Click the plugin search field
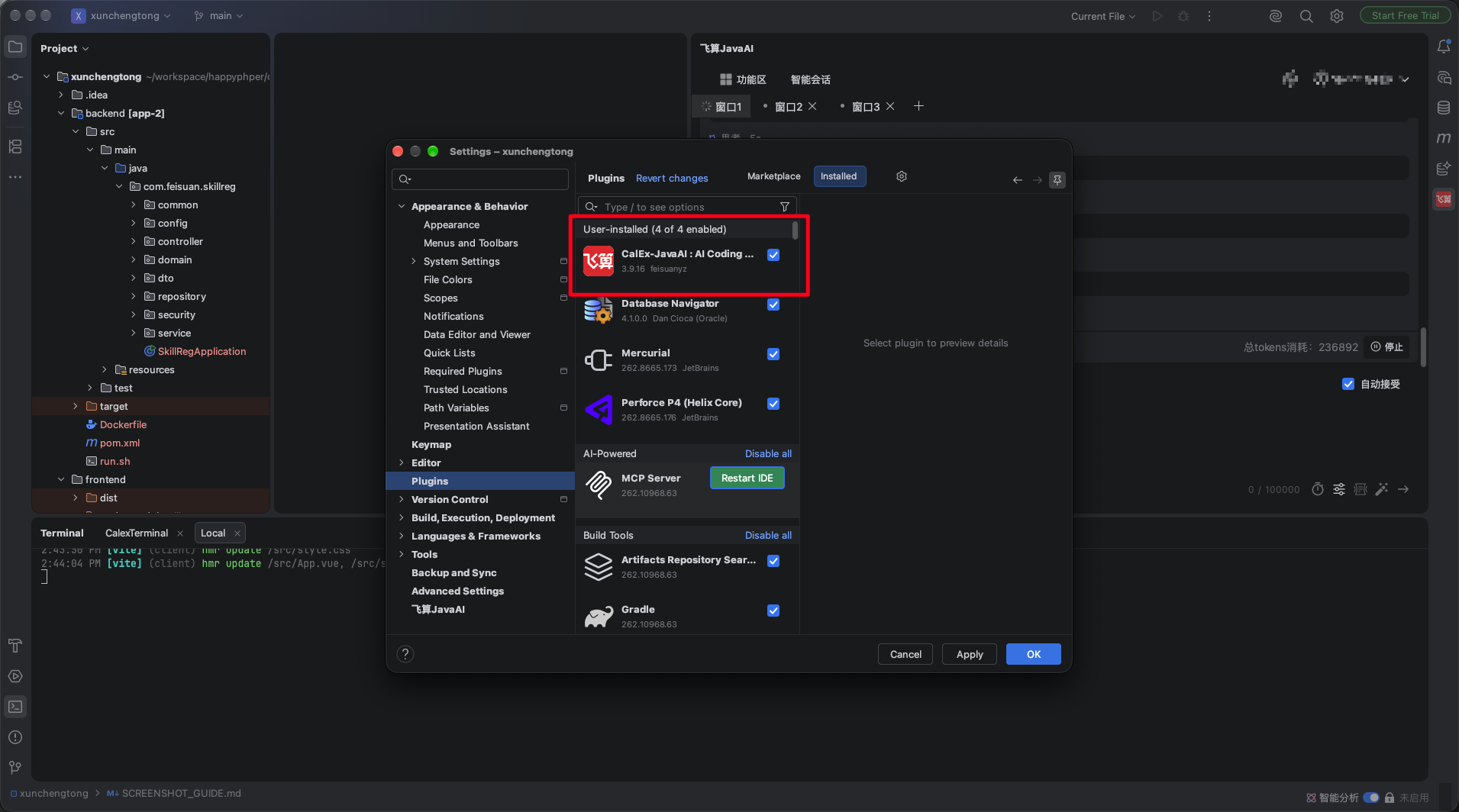The height and width of the screenshot is (812, 1459). point(687,207)
